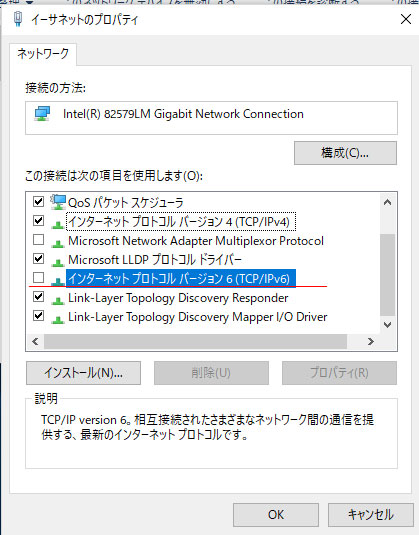Image resolution: width=419 pixels, height=535 pixels.
Task: Click the TCP/IPv4 protocol icon
Action: (58, 224)
